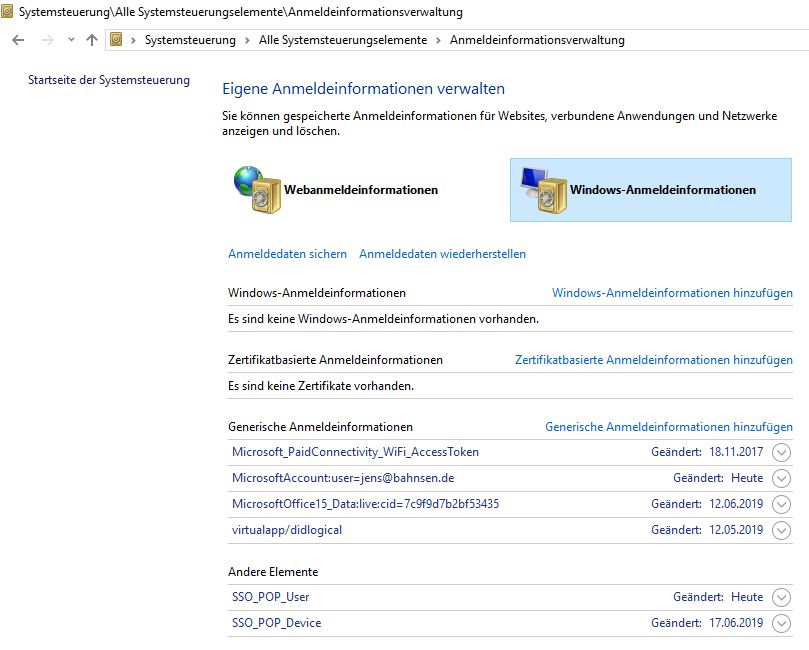Click Windows-Anmeldeinformationen hinzufügen link
The width and height of the screenshot is (809, 650).
[672, 293]
